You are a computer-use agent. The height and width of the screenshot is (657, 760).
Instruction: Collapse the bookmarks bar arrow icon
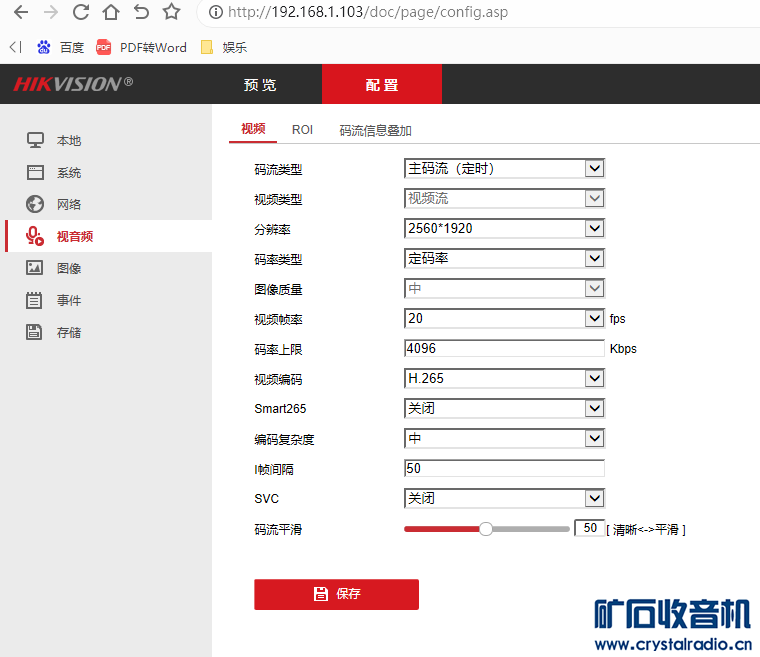[x=16, y=47]
